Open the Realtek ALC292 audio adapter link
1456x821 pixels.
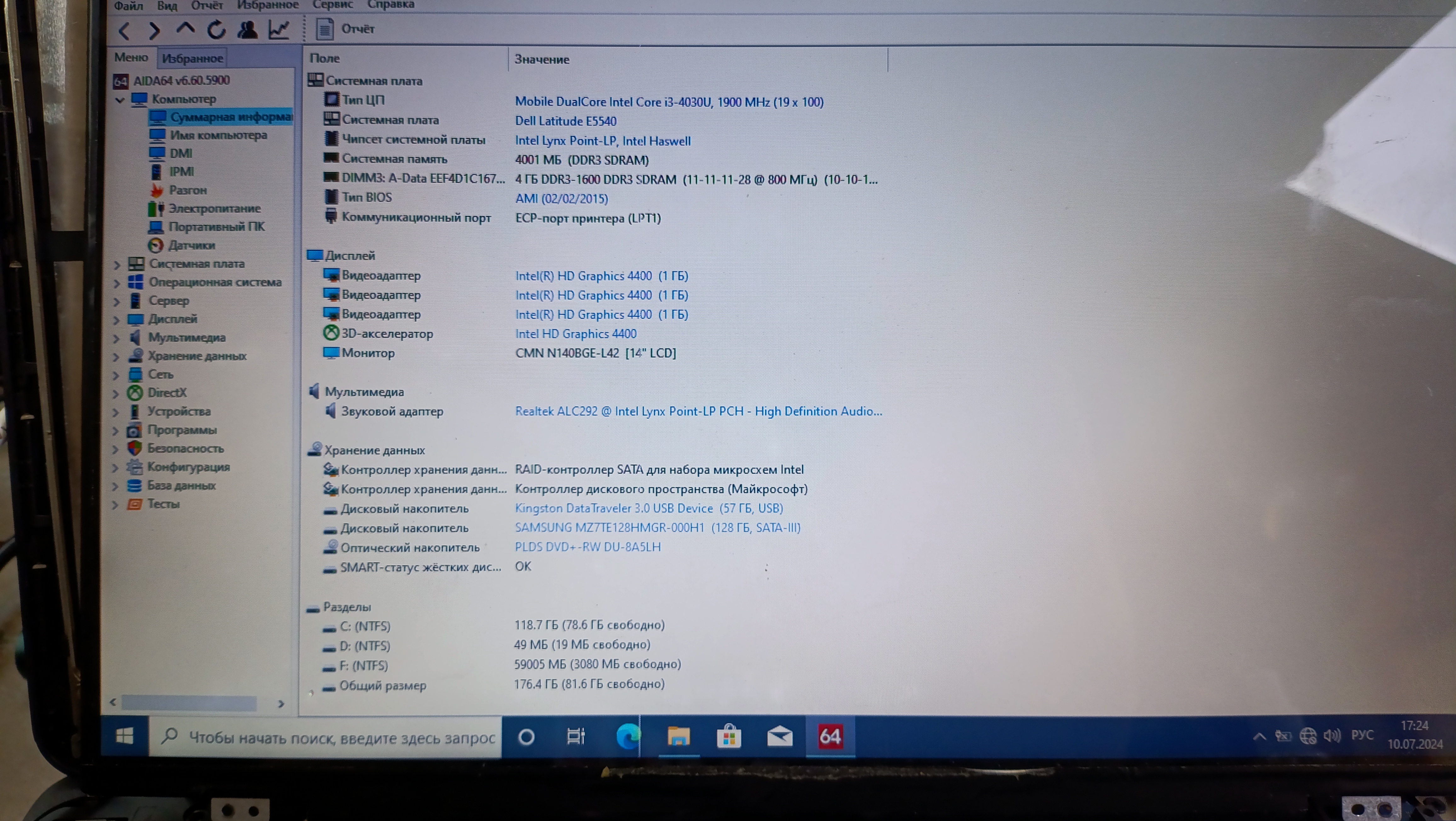coord(698,411)
